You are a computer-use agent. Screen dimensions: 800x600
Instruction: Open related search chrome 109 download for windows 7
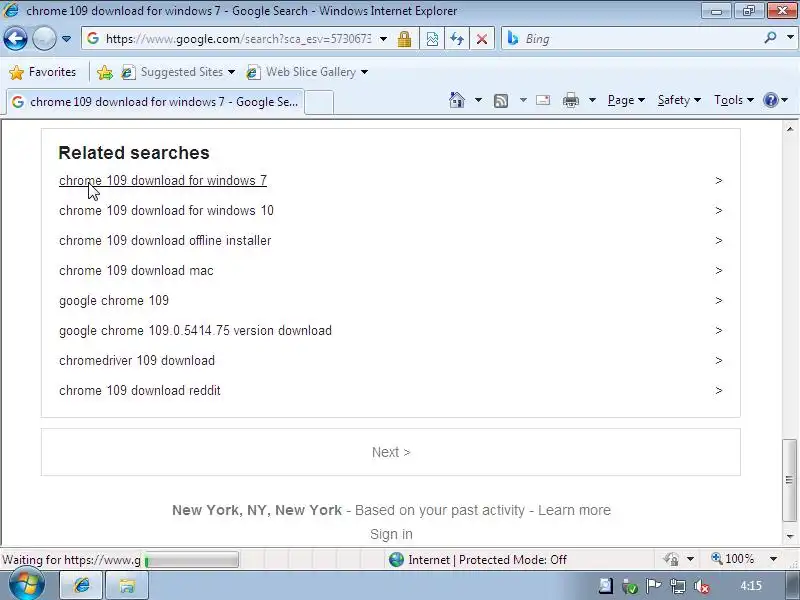(163, 181)
